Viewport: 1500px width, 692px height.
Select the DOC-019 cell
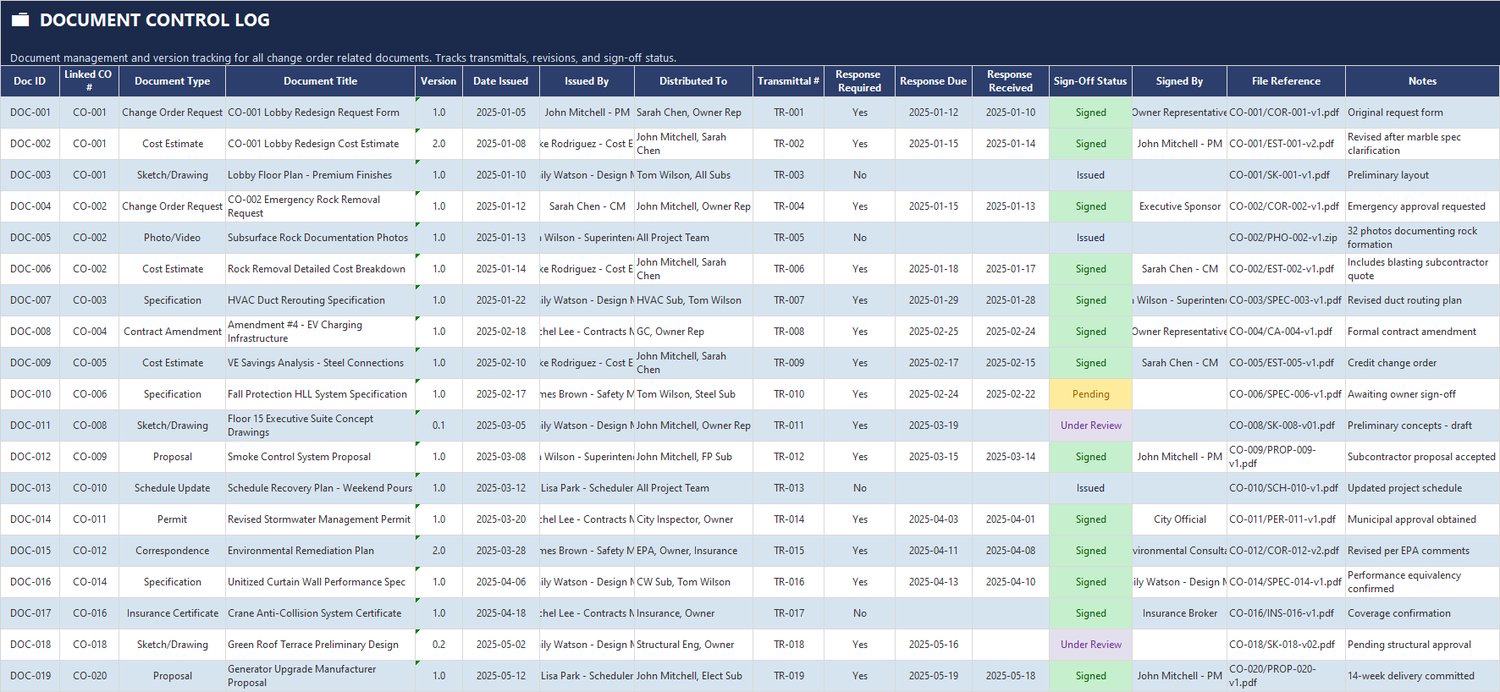[30, 676]
